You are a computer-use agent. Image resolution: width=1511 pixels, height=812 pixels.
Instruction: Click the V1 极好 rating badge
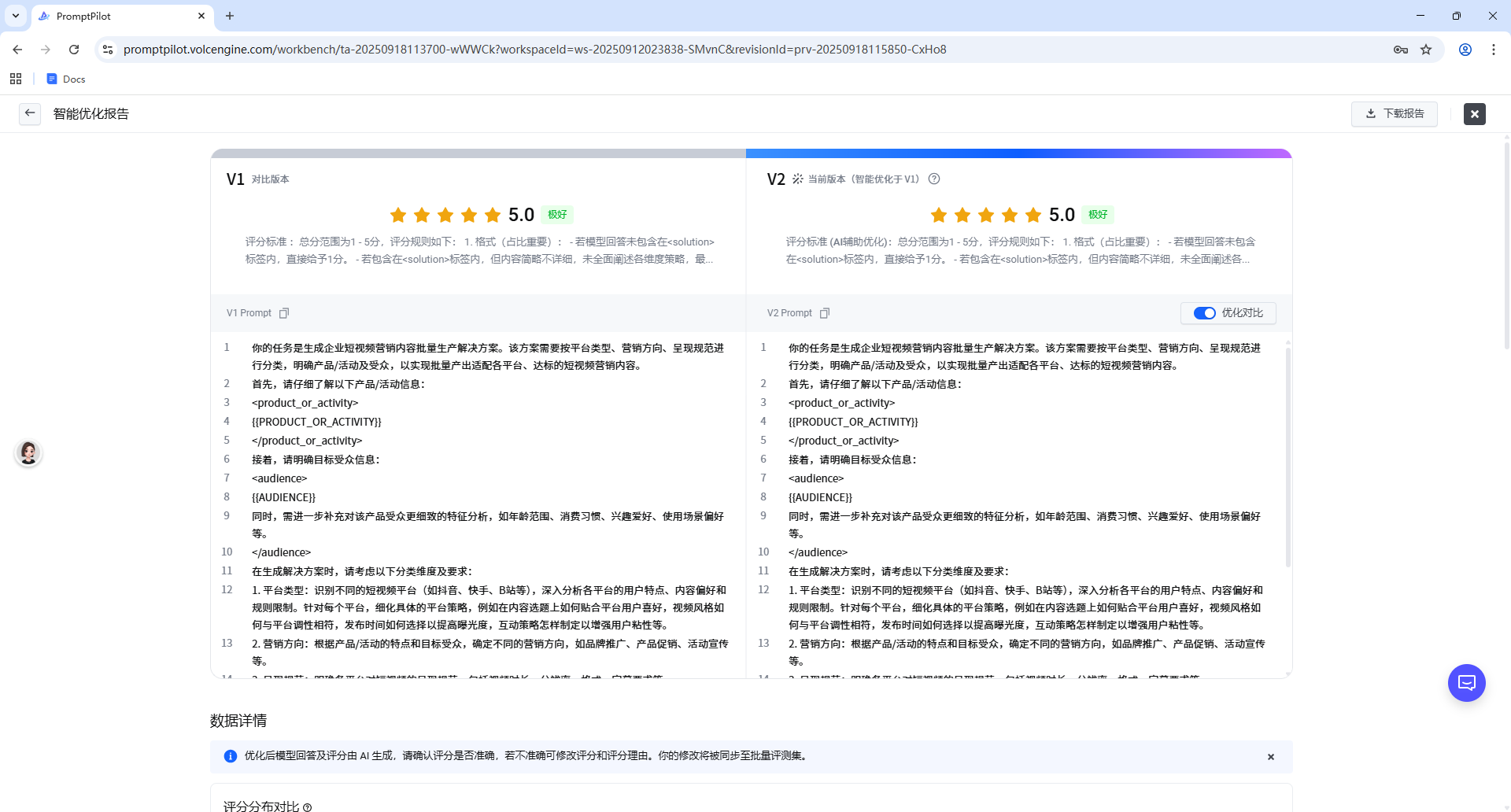(557, 215)
